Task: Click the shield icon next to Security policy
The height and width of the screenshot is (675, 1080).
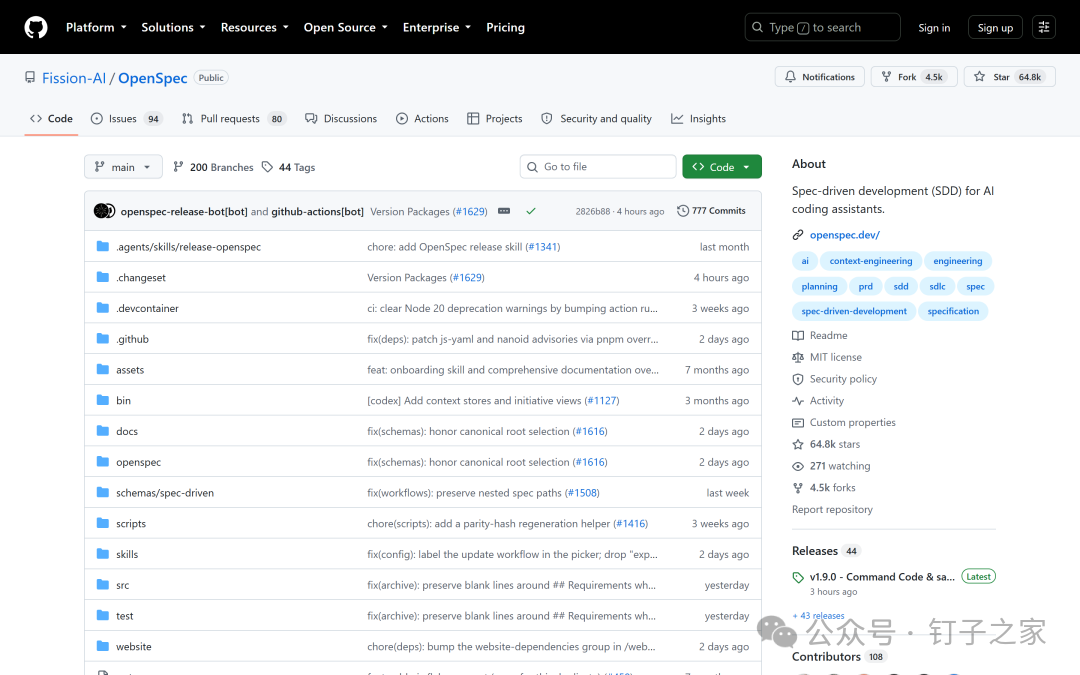Action: pos(798,379)
